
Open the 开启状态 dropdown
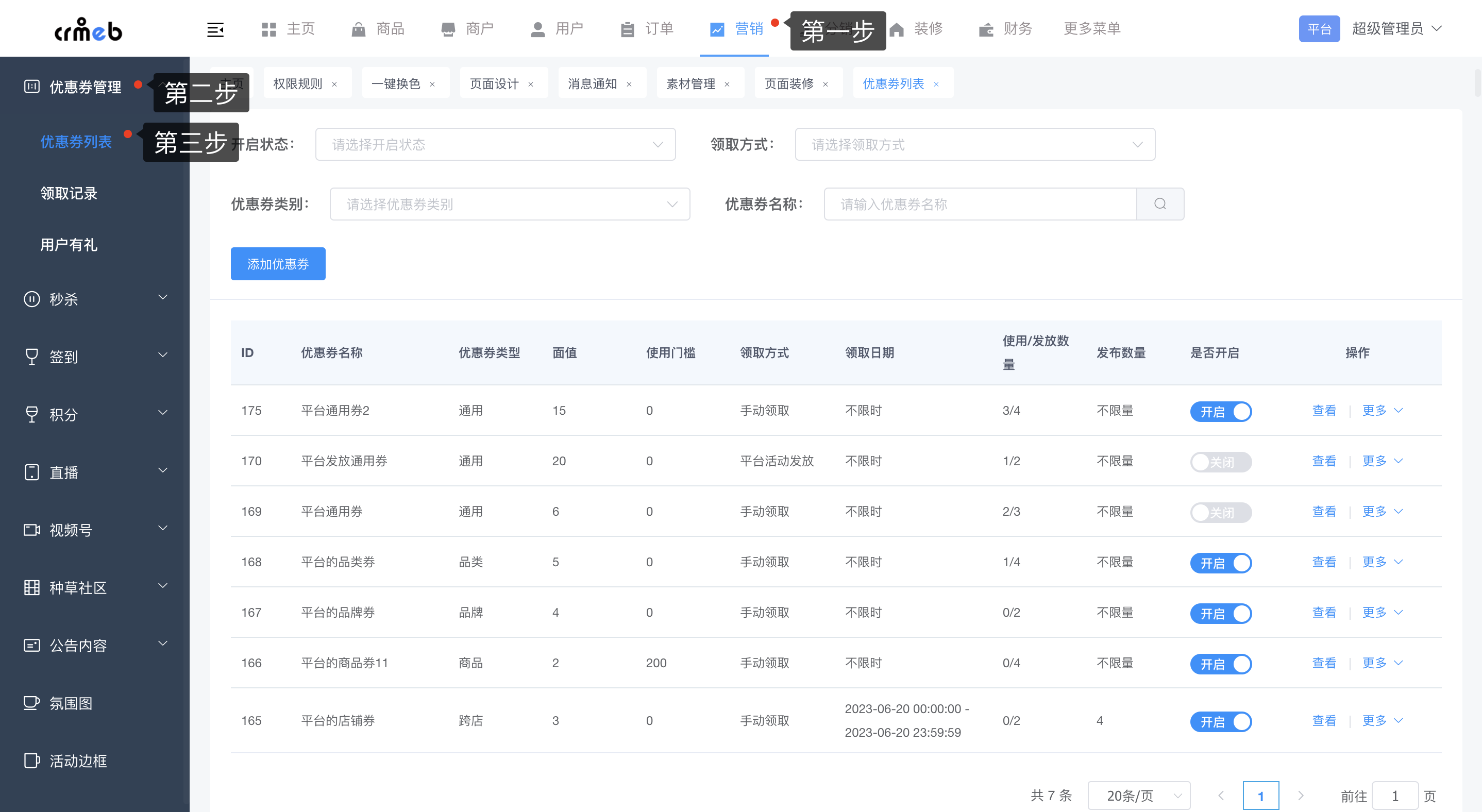(x=495, y=144)
